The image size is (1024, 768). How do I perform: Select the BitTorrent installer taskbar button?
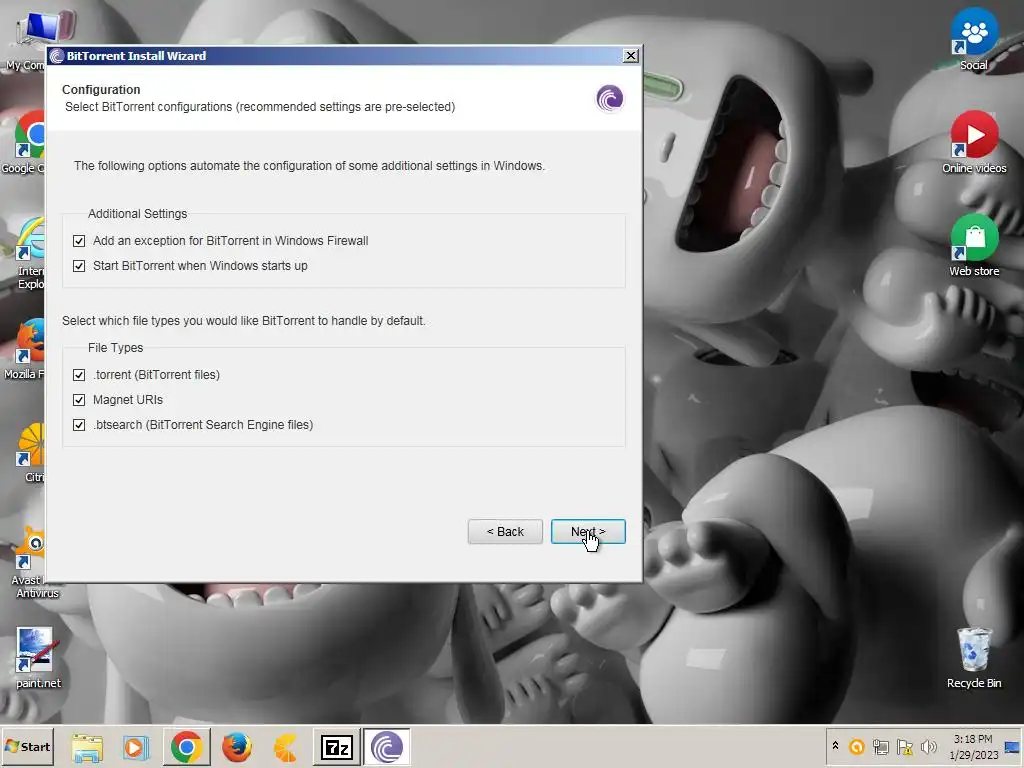pyautogui.click(x=387, y=747)
